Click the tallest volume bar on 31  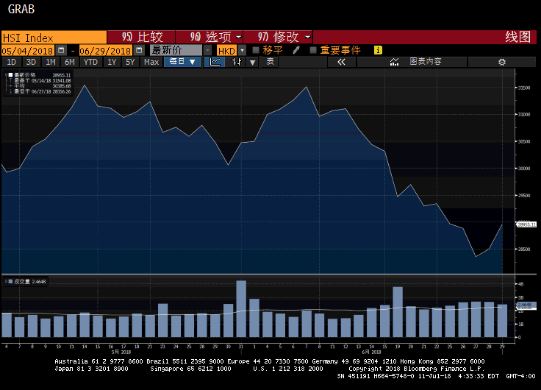click(241, 309)
